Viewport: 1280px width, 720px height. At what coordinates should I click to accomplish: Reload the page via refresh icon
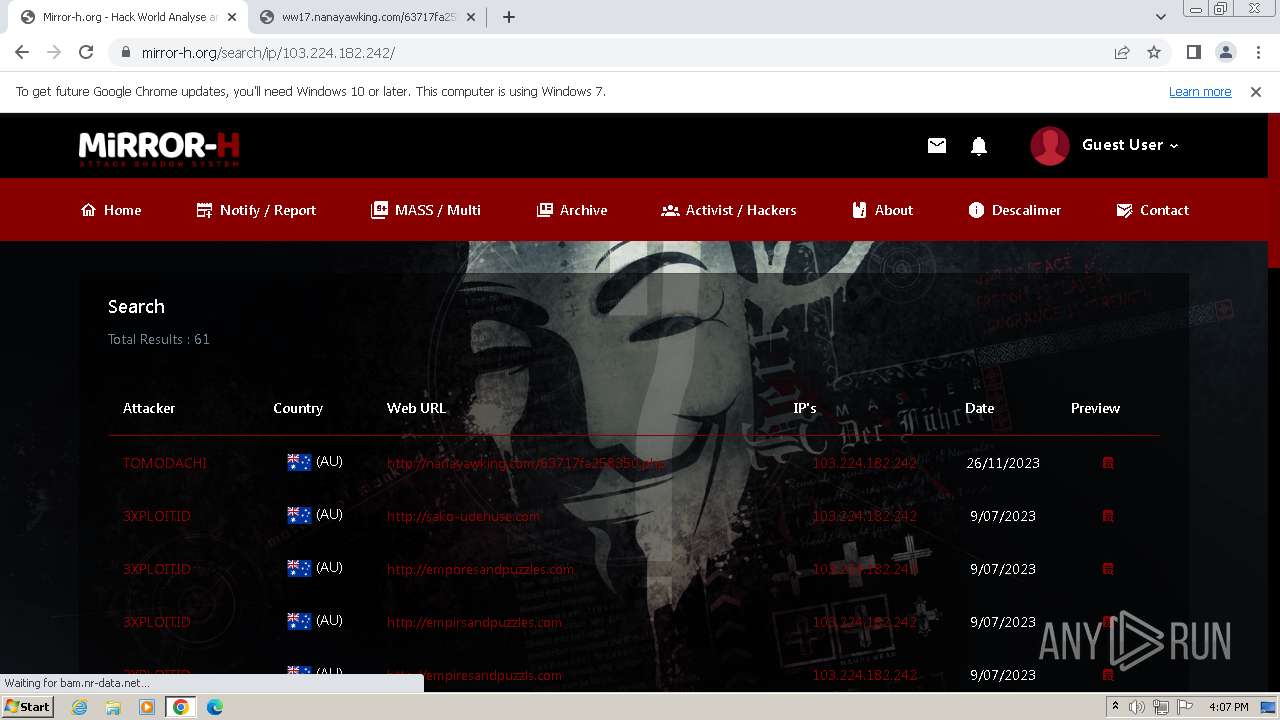pos(86,52)
